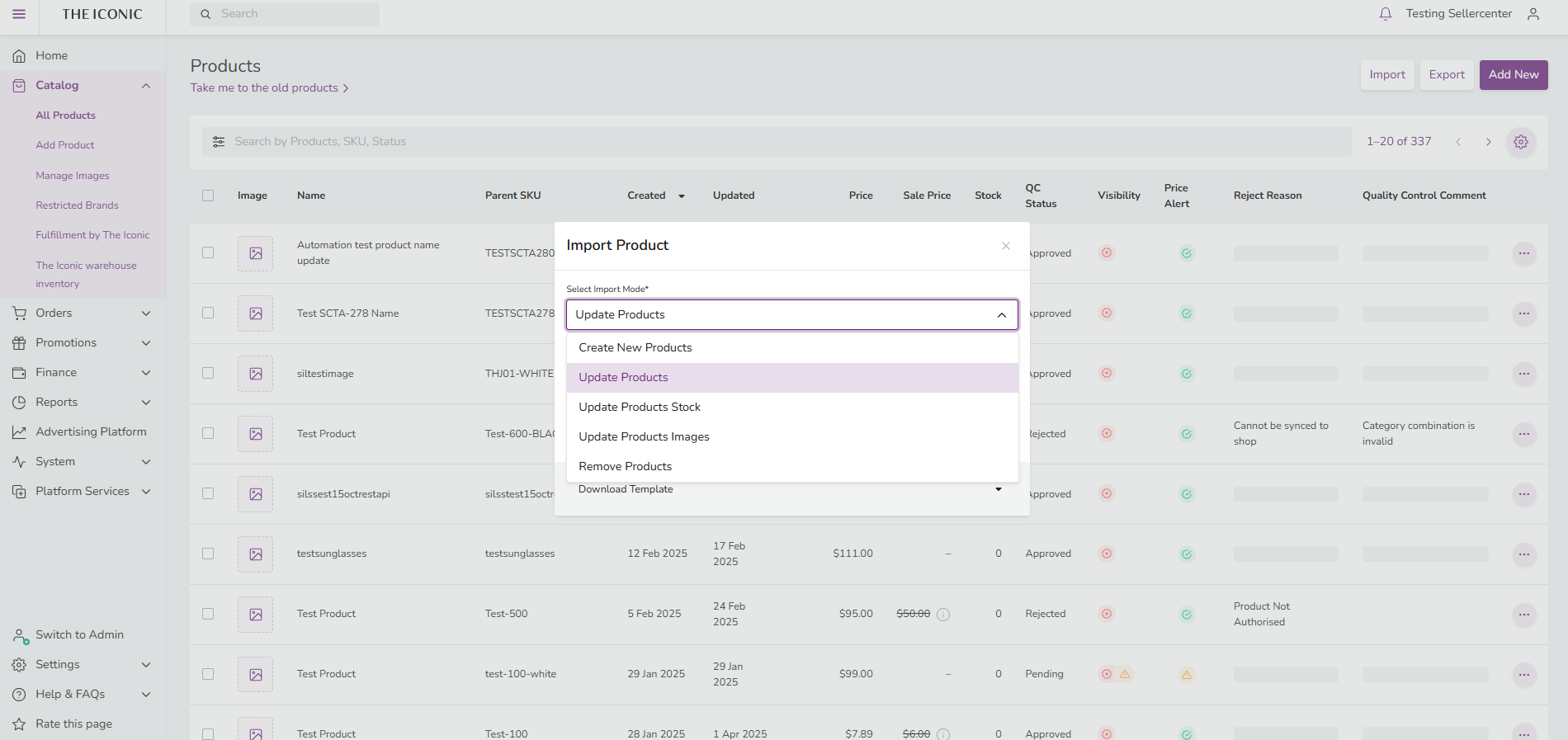This screenshot has height=740, width=1568.
Task: Expand the Platform Services sidebar section
Action: point(146,492)
